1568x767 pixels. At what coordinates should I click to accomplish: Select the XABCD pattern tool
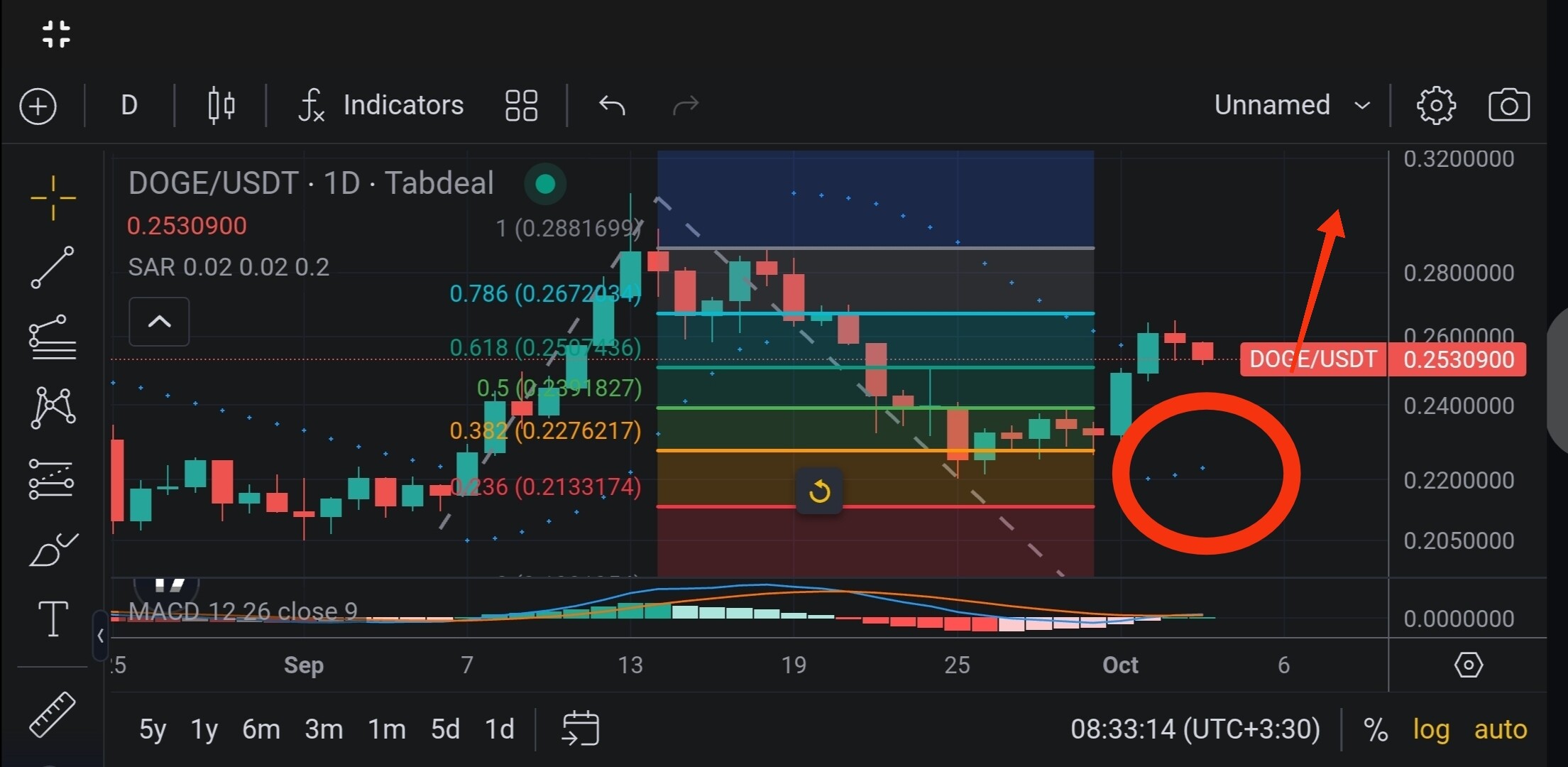[53, 407]
